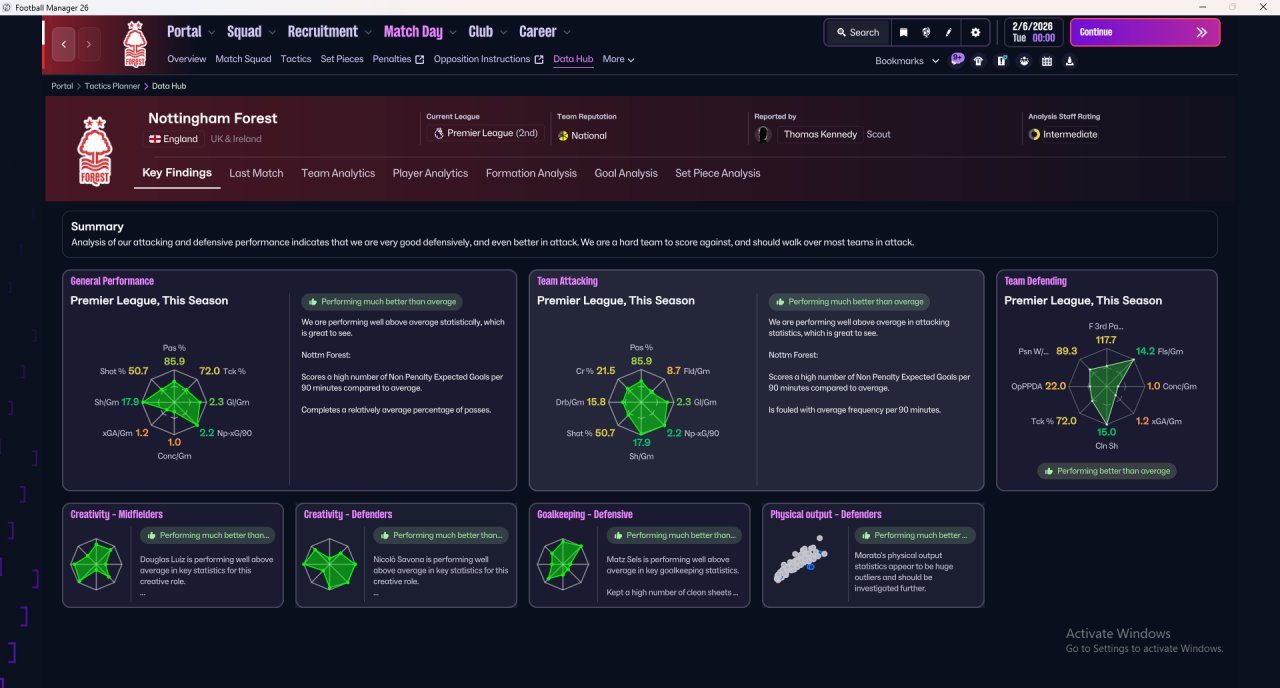
Task: Click the pop-out icon next to Opposition Instructions
Action: point(539,59)
